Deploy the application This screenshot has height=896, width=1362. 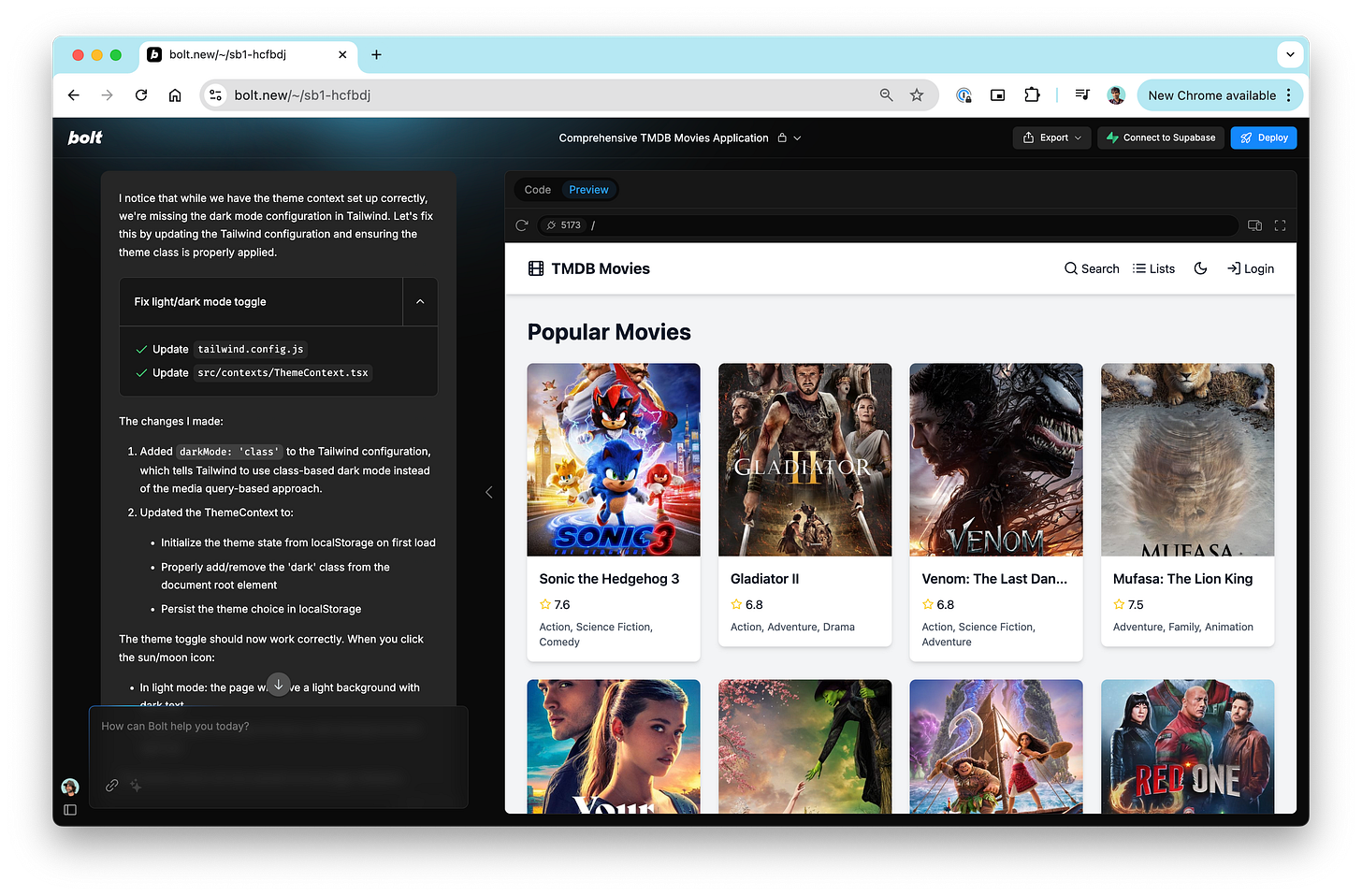coord(1264,137)
